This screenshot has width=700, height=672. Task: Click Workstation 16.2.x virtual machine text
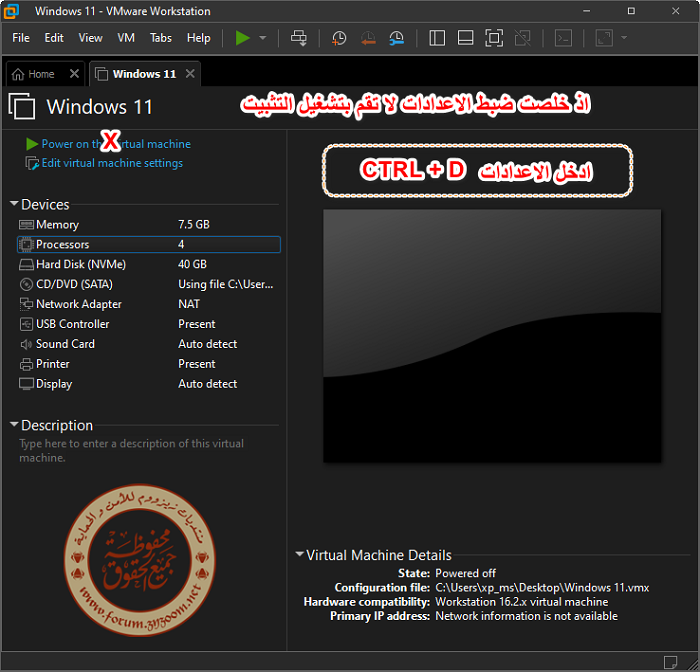tap(521, 602)
